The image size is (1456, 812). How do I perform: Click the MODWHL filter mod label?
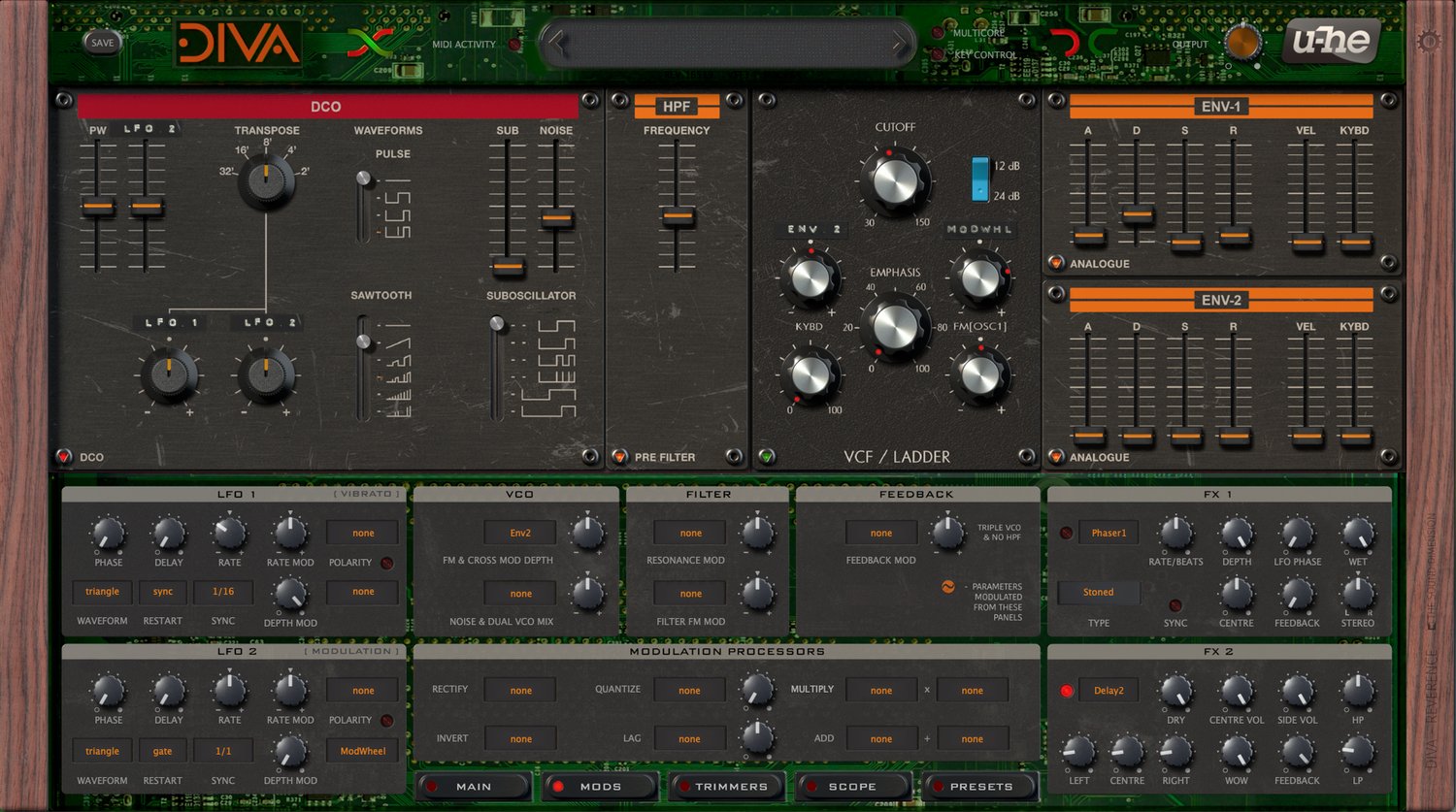[x=979, y=230]
